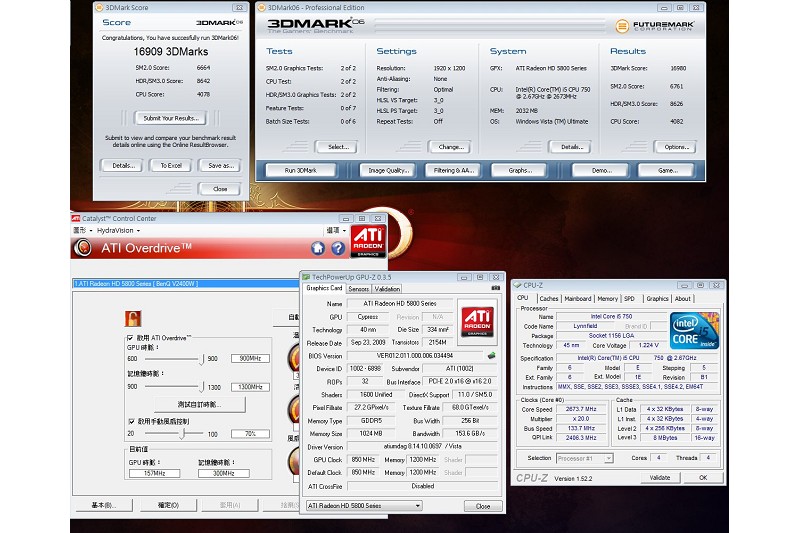The image size is (800, 533).
Task: Click the ATI Radeon logo in GPU-Z
Action: (477, 321)
